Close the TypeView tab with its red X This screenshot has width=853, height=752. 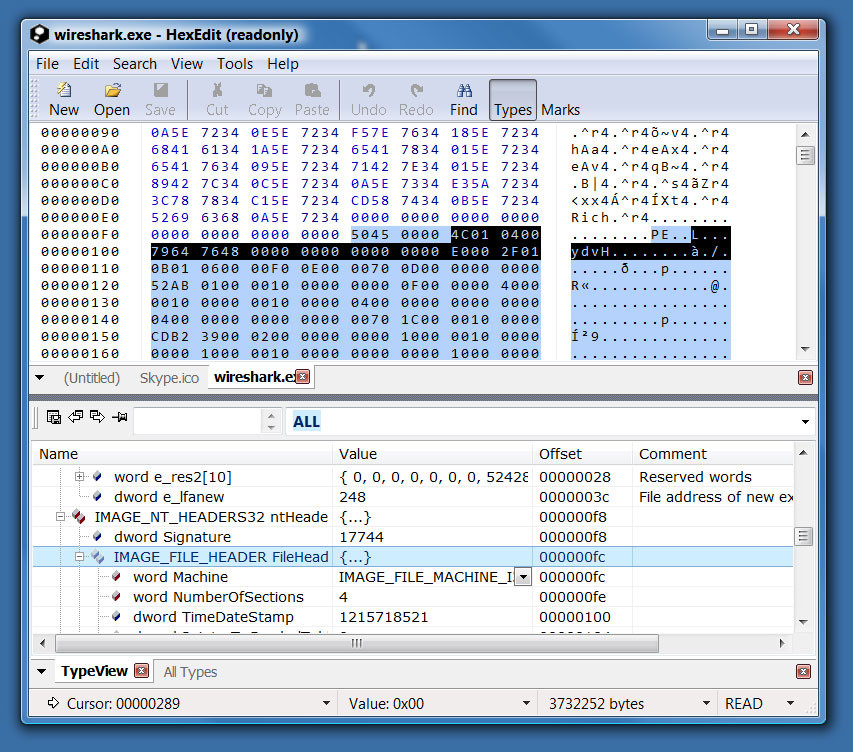click(x=141, y=670)
